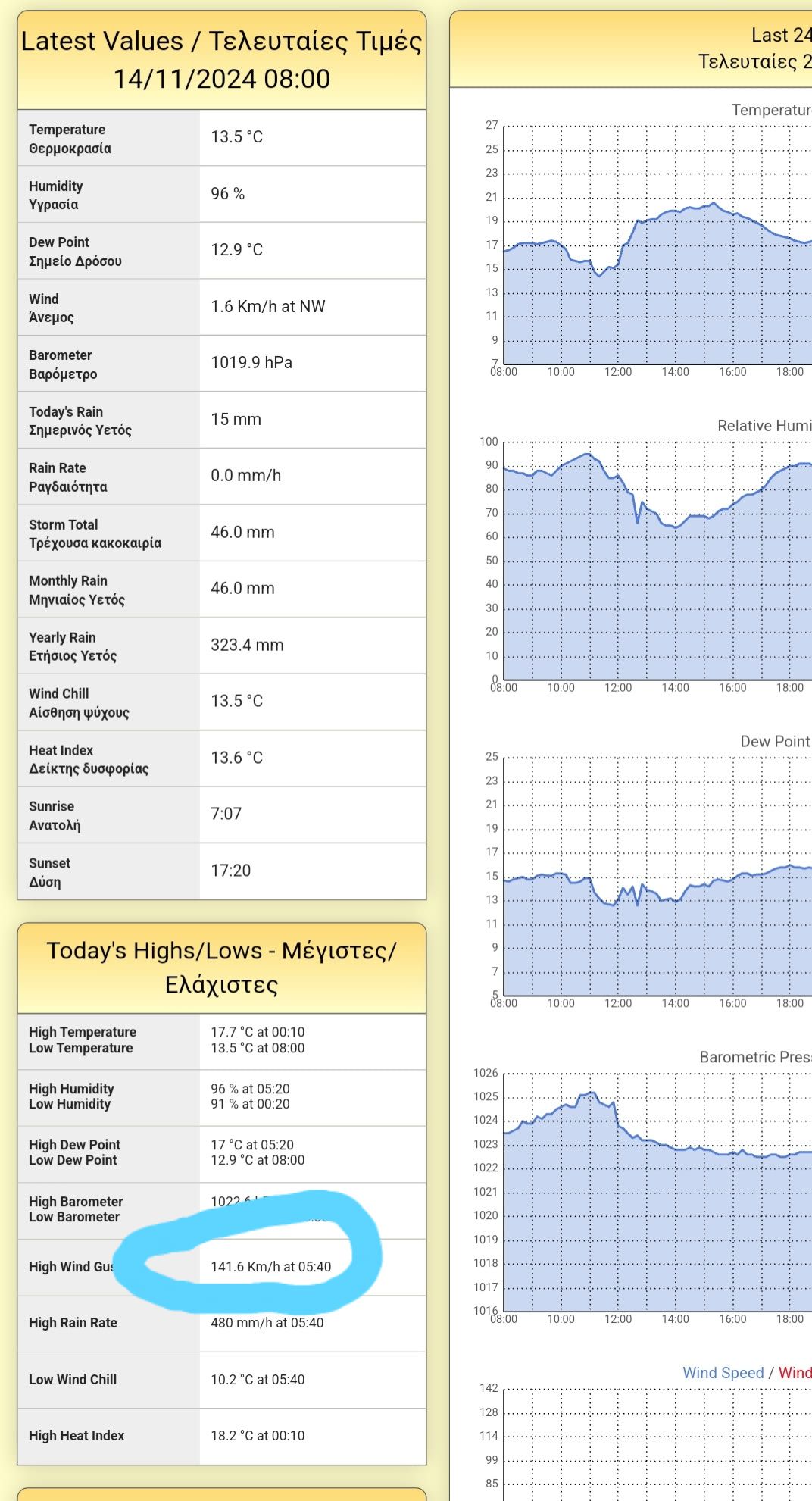This screenshot has width=812, height=1501.
Task: Select the Barometer 1019.9 hPa reading
Action: tap(251, 363)
